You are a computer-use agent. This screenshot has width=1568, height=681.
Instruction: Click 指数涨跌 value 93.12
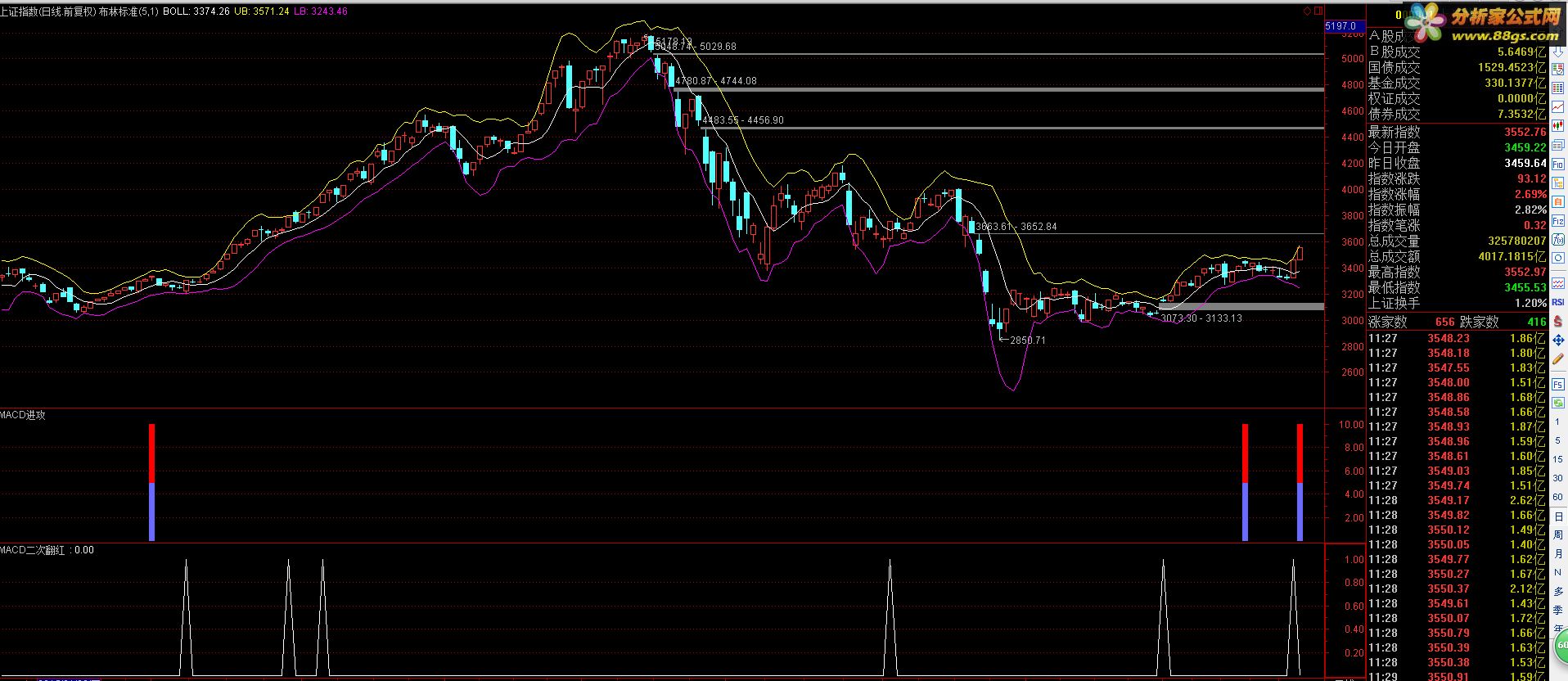coord(1532,178)
